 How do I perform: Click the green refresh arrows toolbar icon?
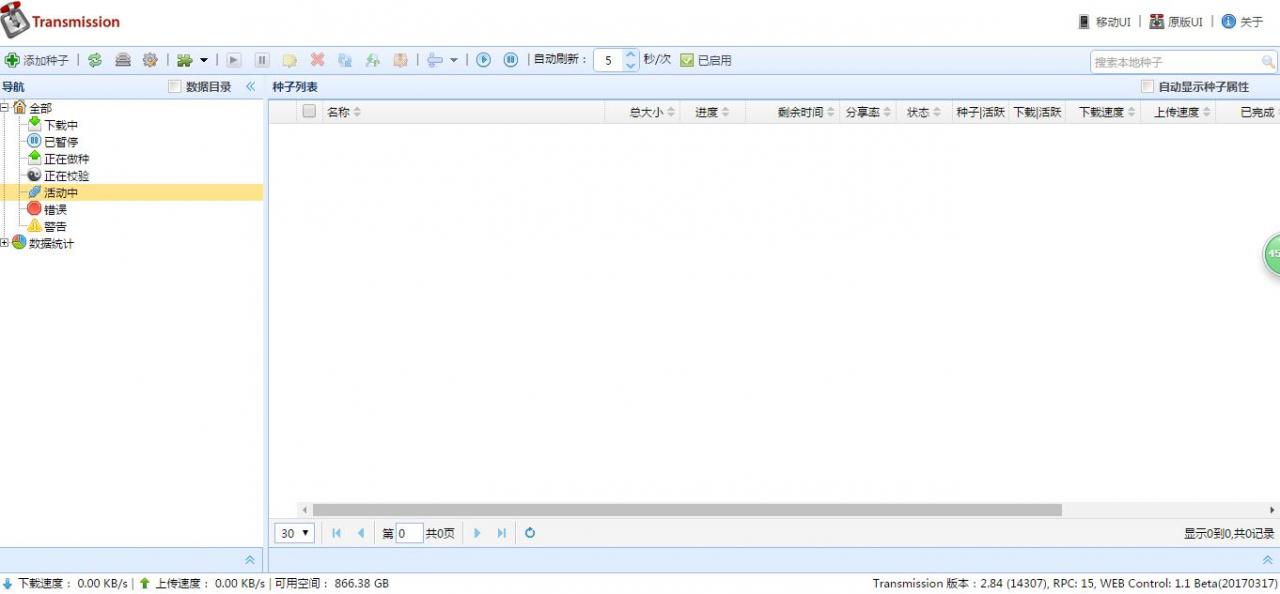(x=95, y=60)
